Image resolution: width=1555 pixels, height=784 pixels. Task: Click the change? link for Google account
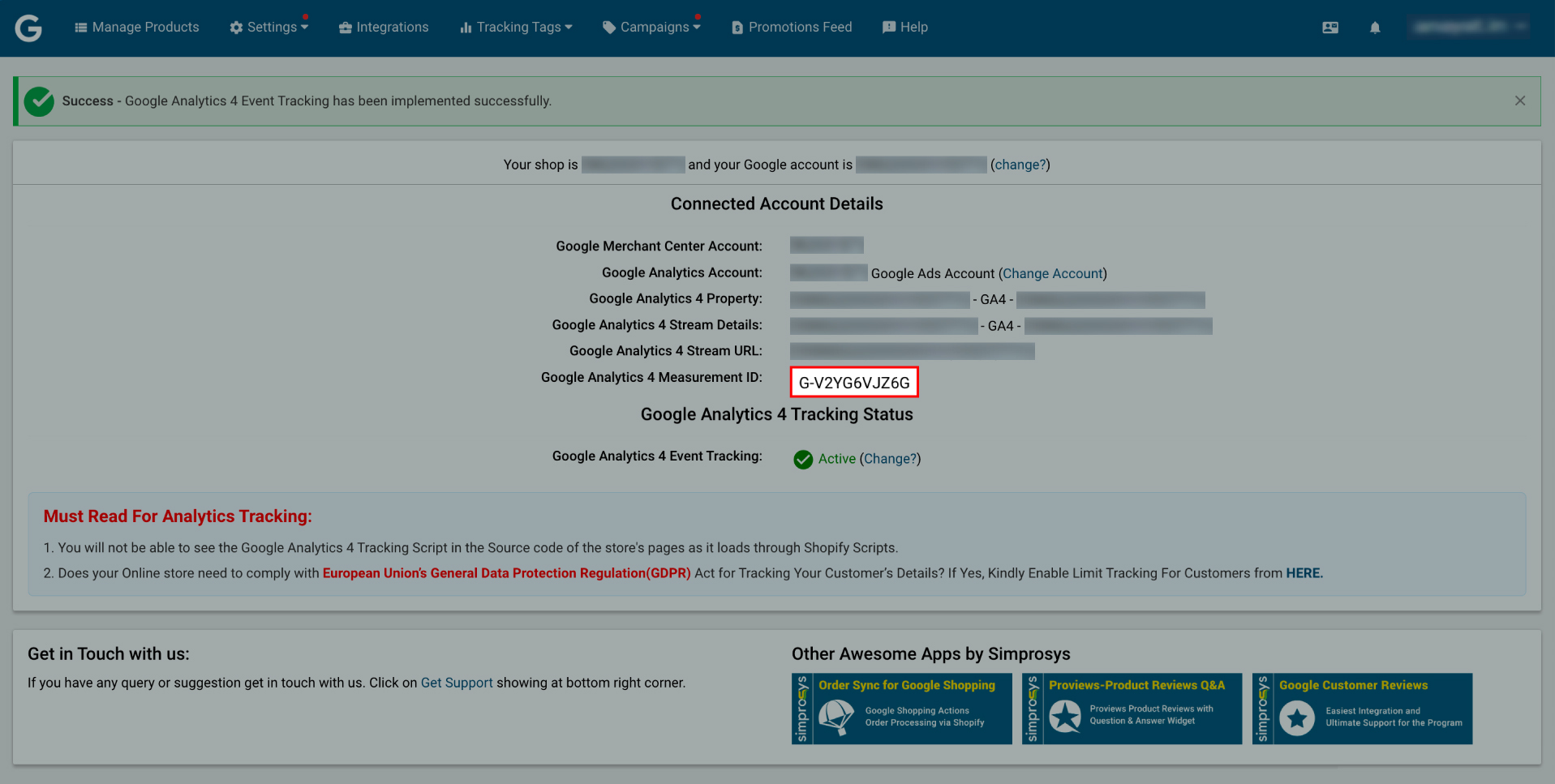[x=1020, y=165]
